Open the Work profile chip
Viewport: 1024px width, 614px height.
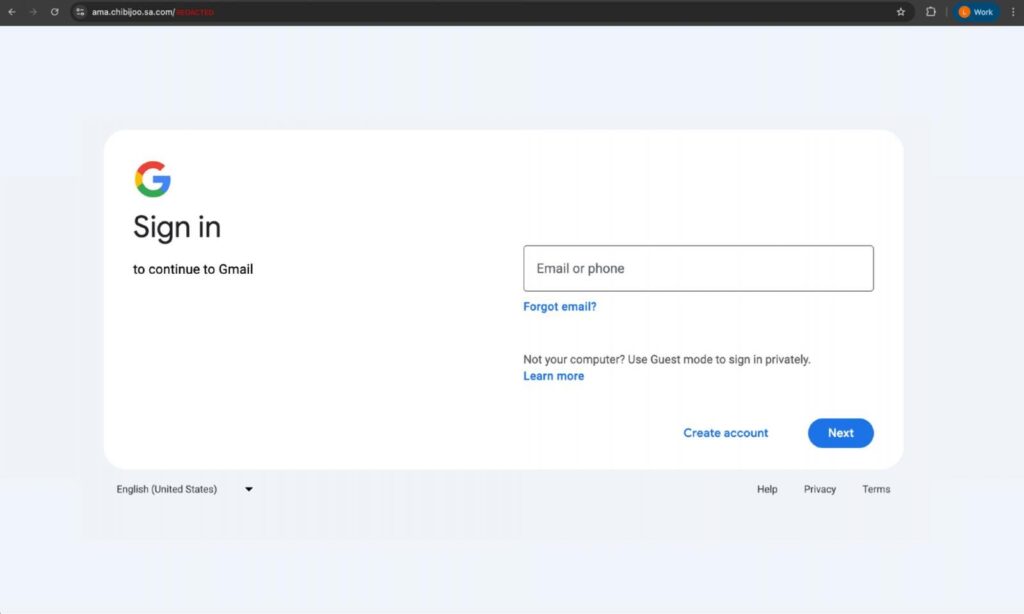pos(976,12)
